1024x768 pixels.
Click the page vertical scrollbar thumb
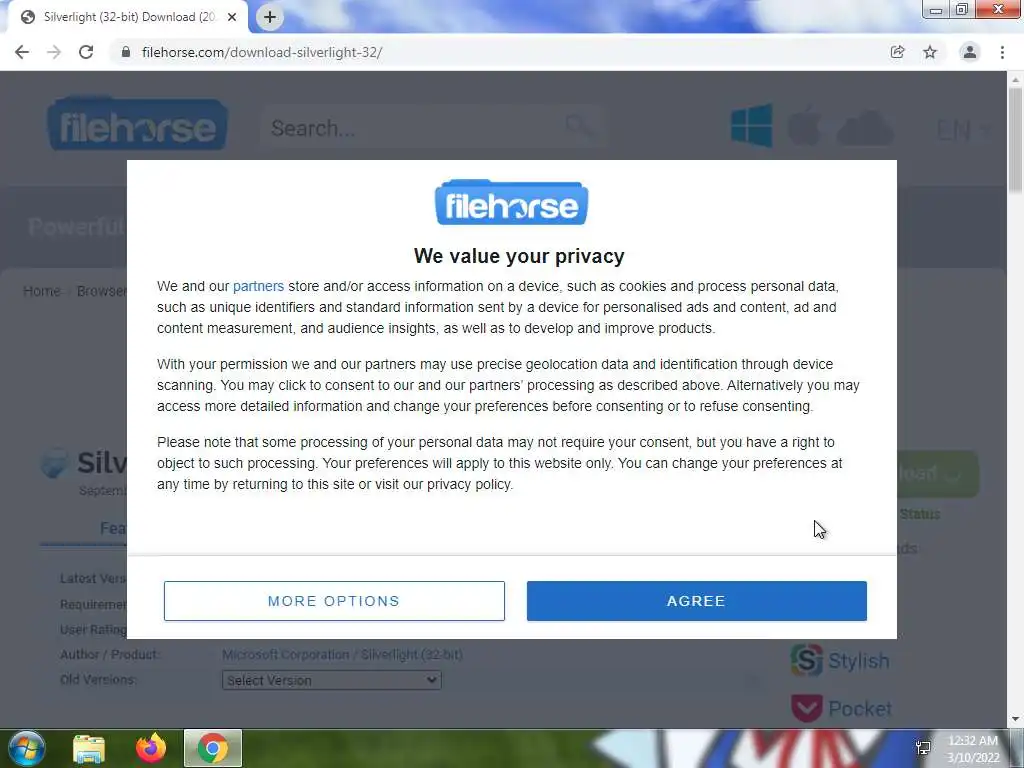(x=1015, y=140)
